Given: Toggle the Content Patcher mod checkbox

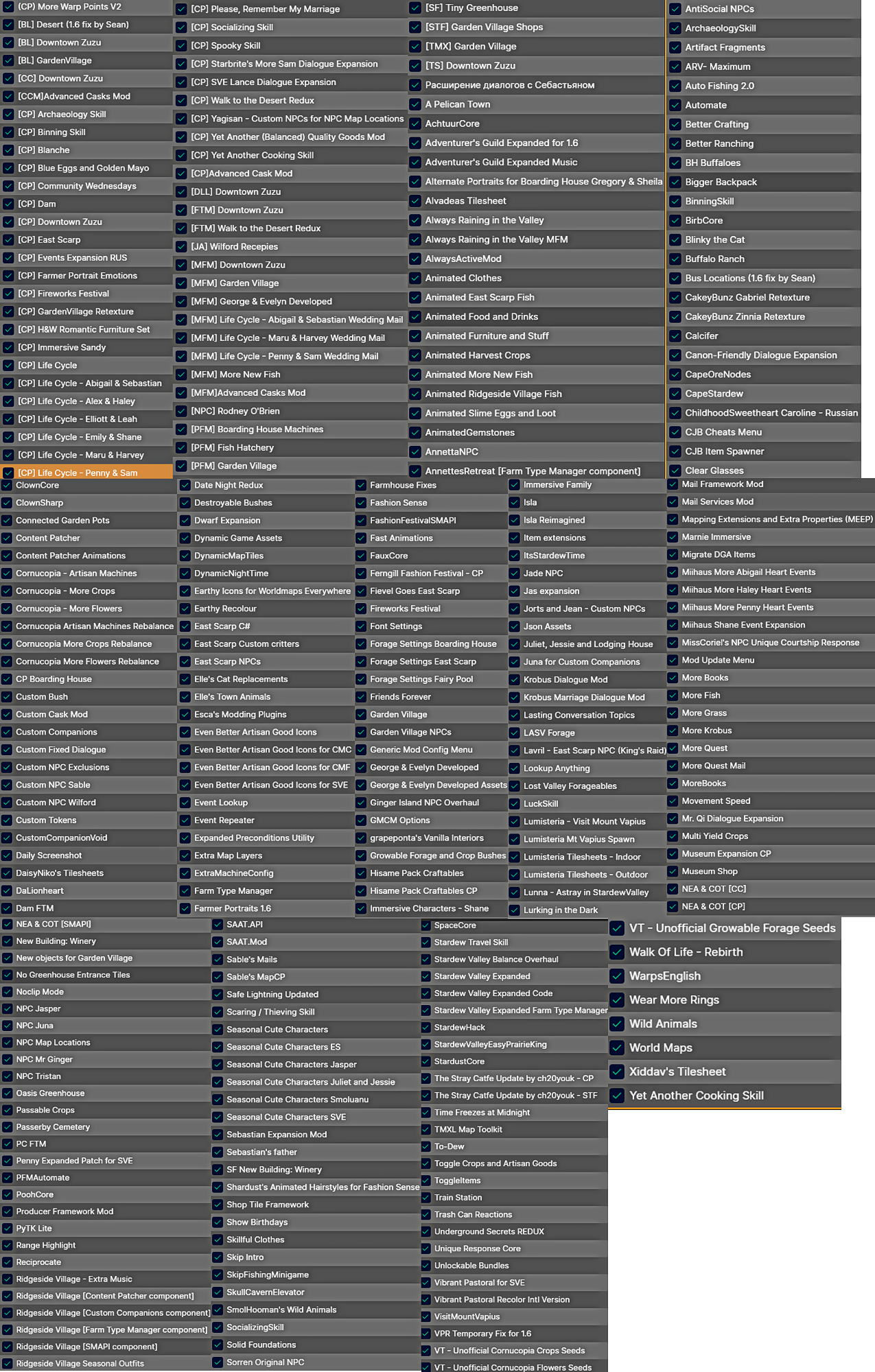Looking at the screenshot, I should pos(7,538).
